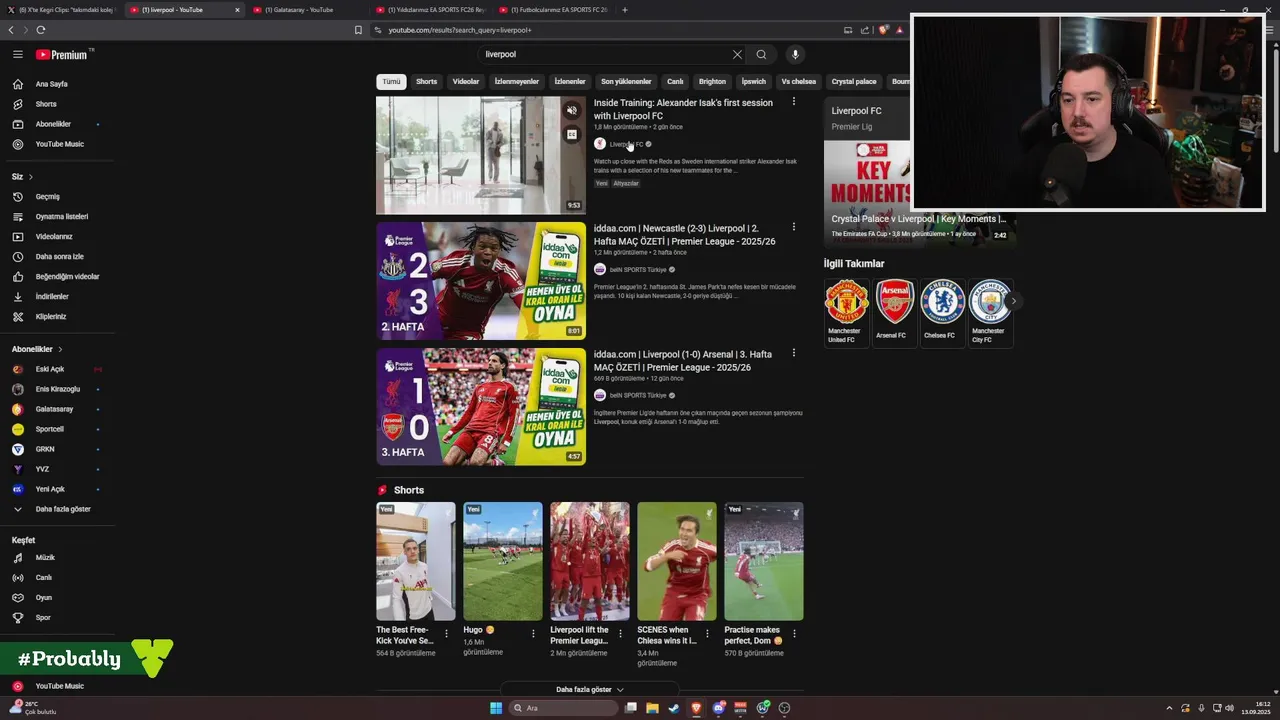
Task: Open options for 'Hugo' short
Action: click(x=533, y=634)
